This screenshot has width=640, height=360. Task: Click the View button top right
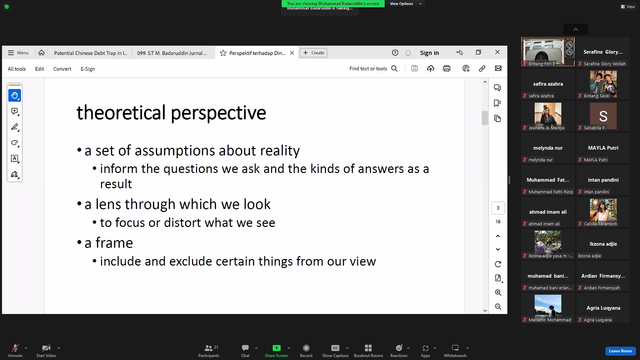click(x=628, y=7)
